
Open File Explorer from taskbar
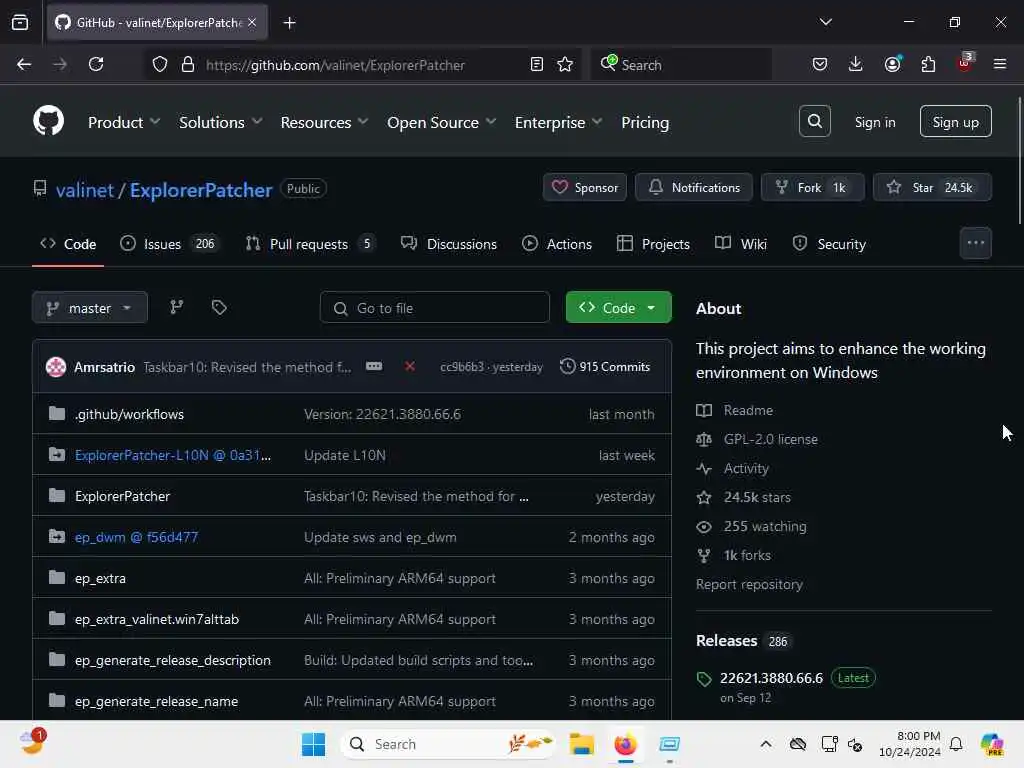coord(581,744)
